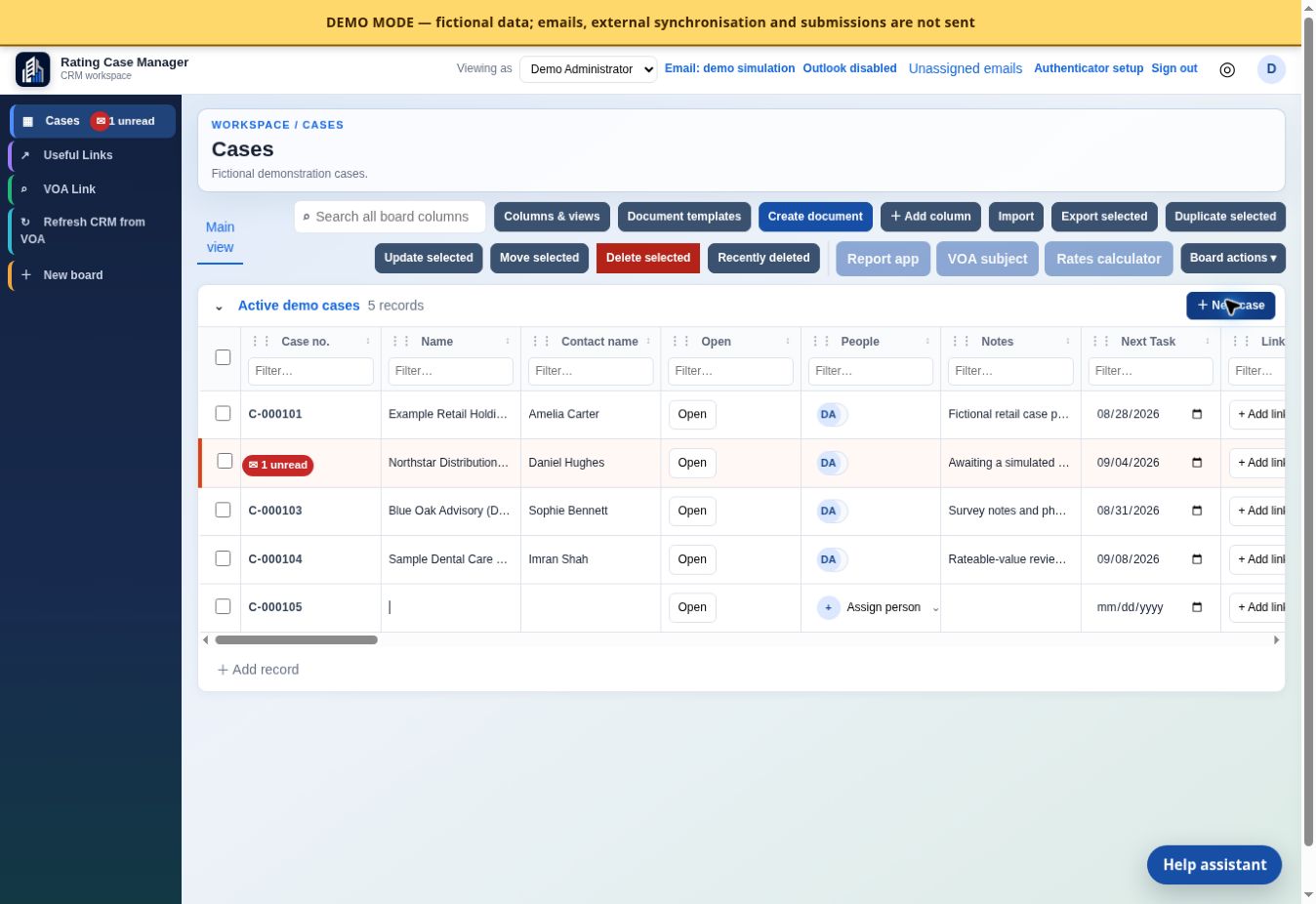Focus the Case no. column filter field

coord(310,371)
